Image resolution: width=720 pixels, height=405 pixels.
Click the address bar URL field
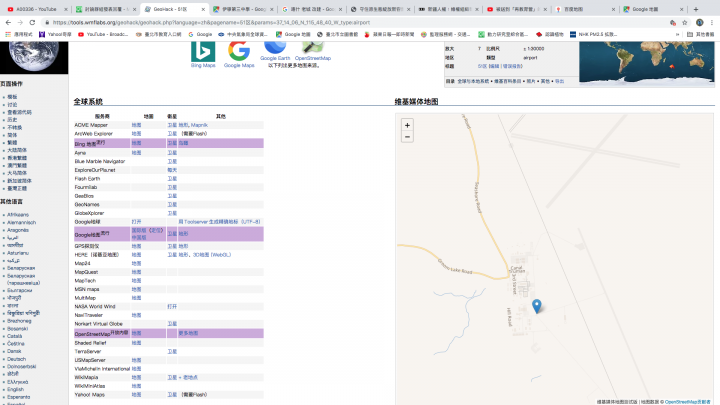[354, 22]
